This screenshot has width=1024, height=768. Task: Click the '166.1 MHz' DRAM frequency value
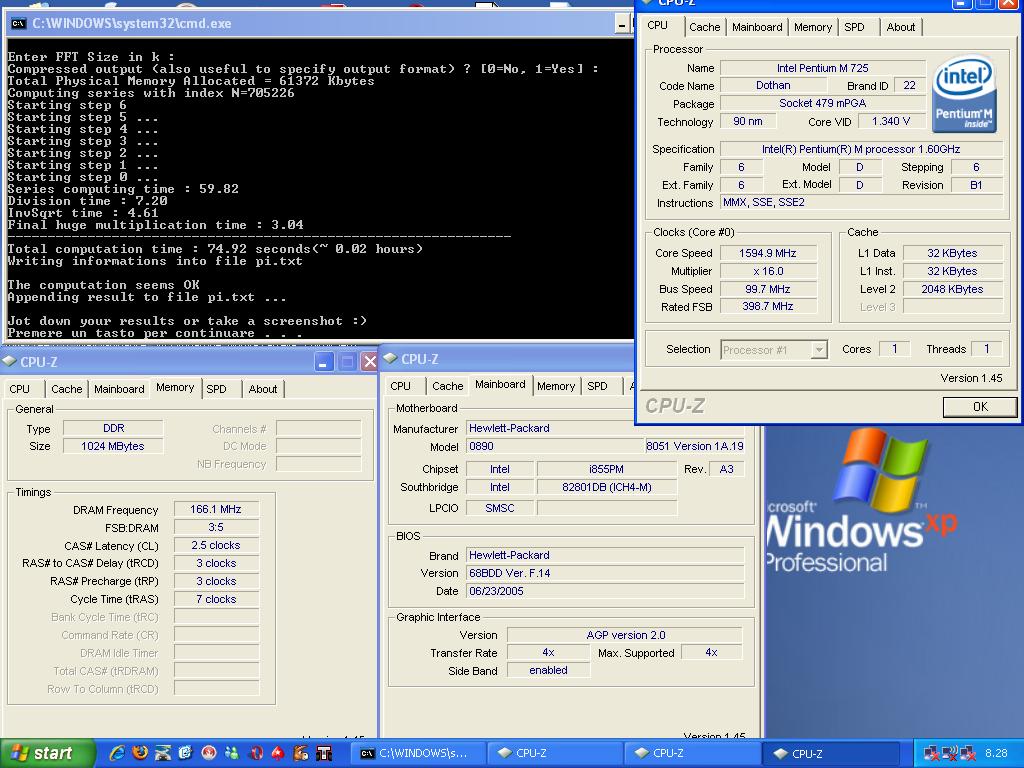click(x=216, y=509)
